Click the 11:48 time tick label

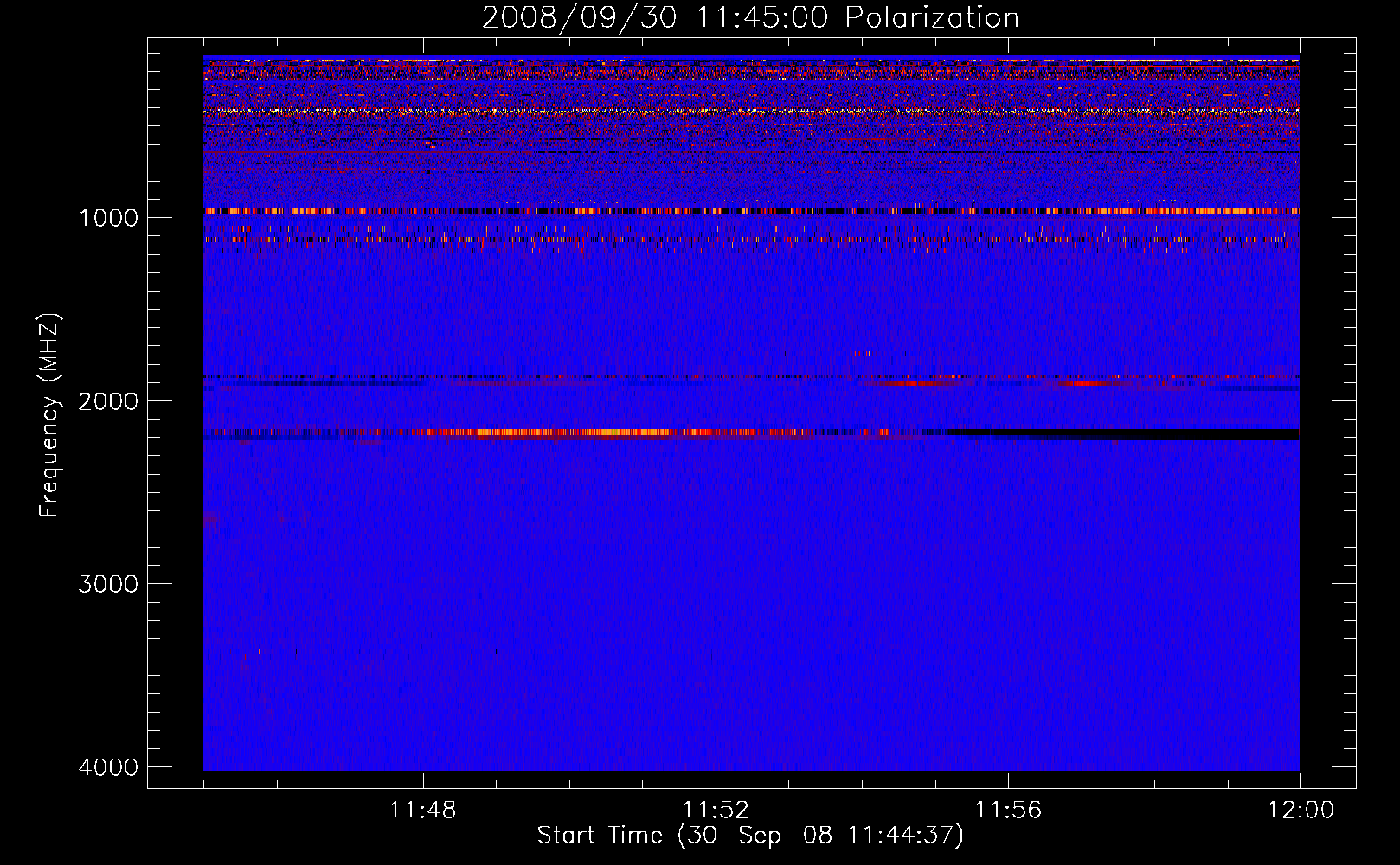pos(422,811)
